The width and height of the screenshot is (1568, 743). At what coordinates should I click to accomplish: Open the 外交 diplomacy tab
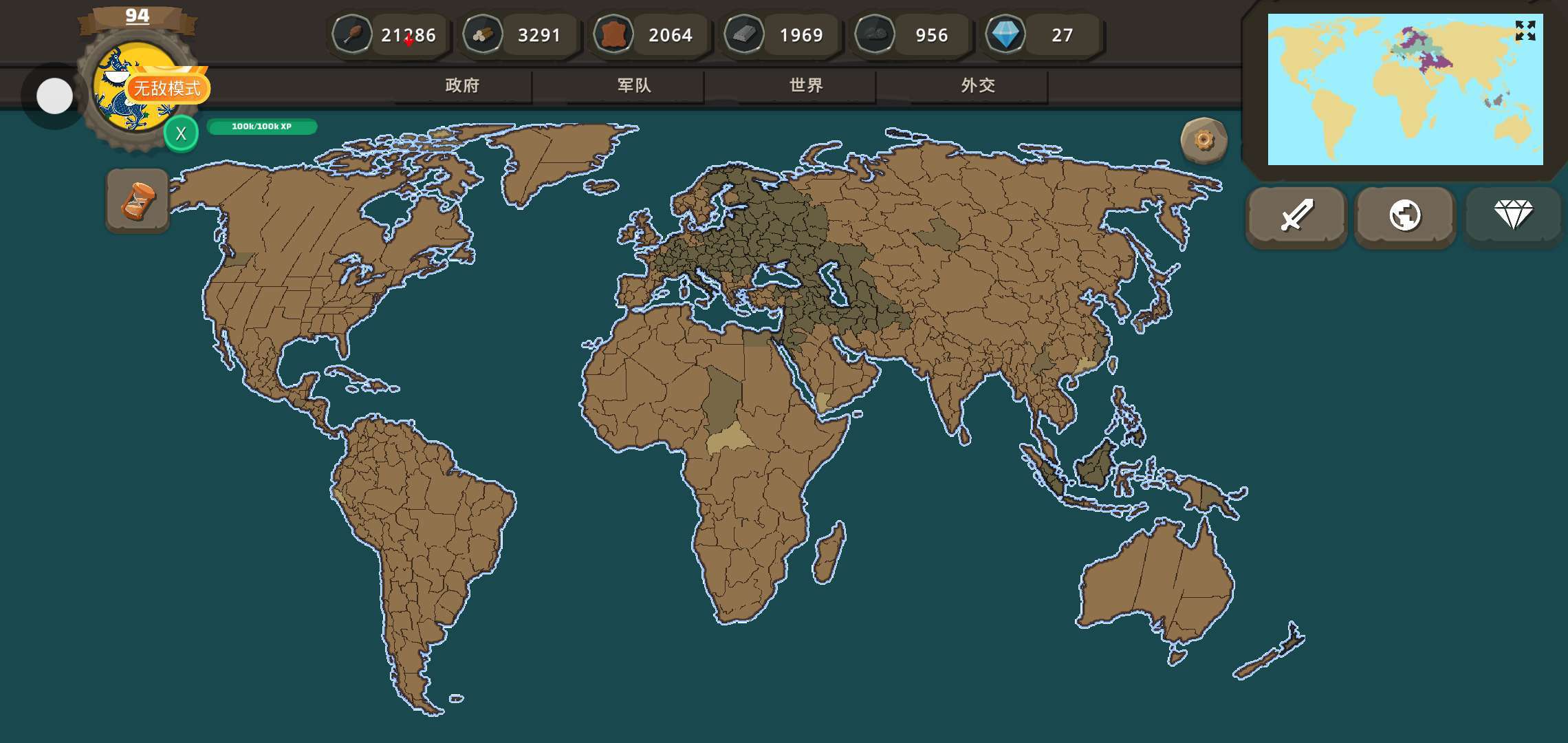978,85
